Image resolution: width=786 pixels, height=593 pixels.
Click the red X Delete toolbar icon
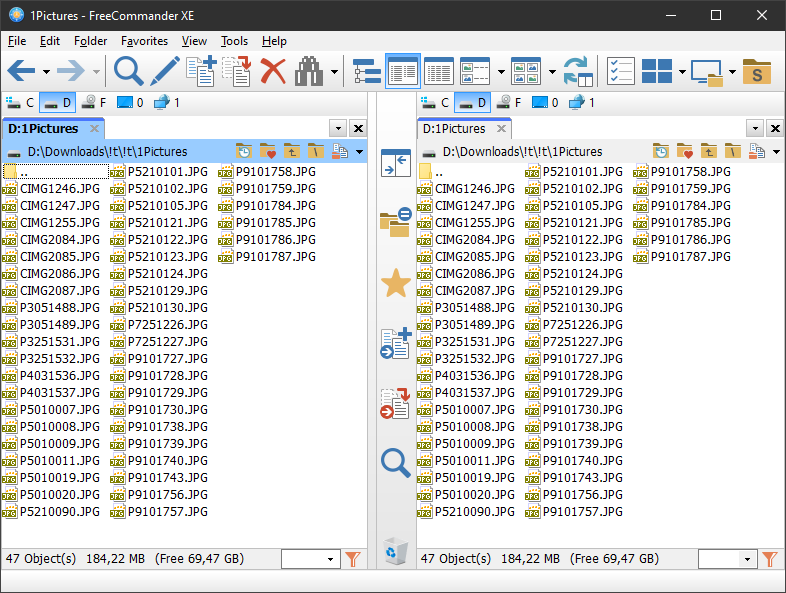point(273,71)
